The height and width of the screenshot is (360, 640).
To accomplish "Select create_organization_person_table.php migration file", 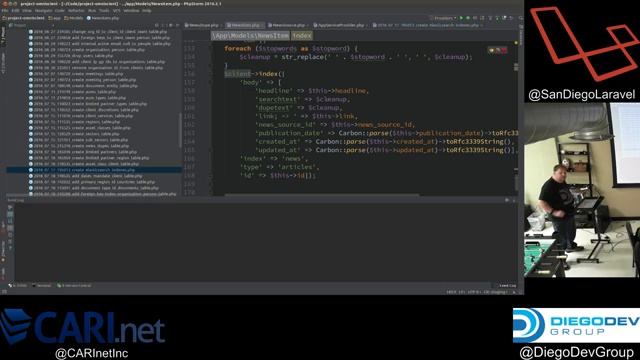I will tap(87, 50).
